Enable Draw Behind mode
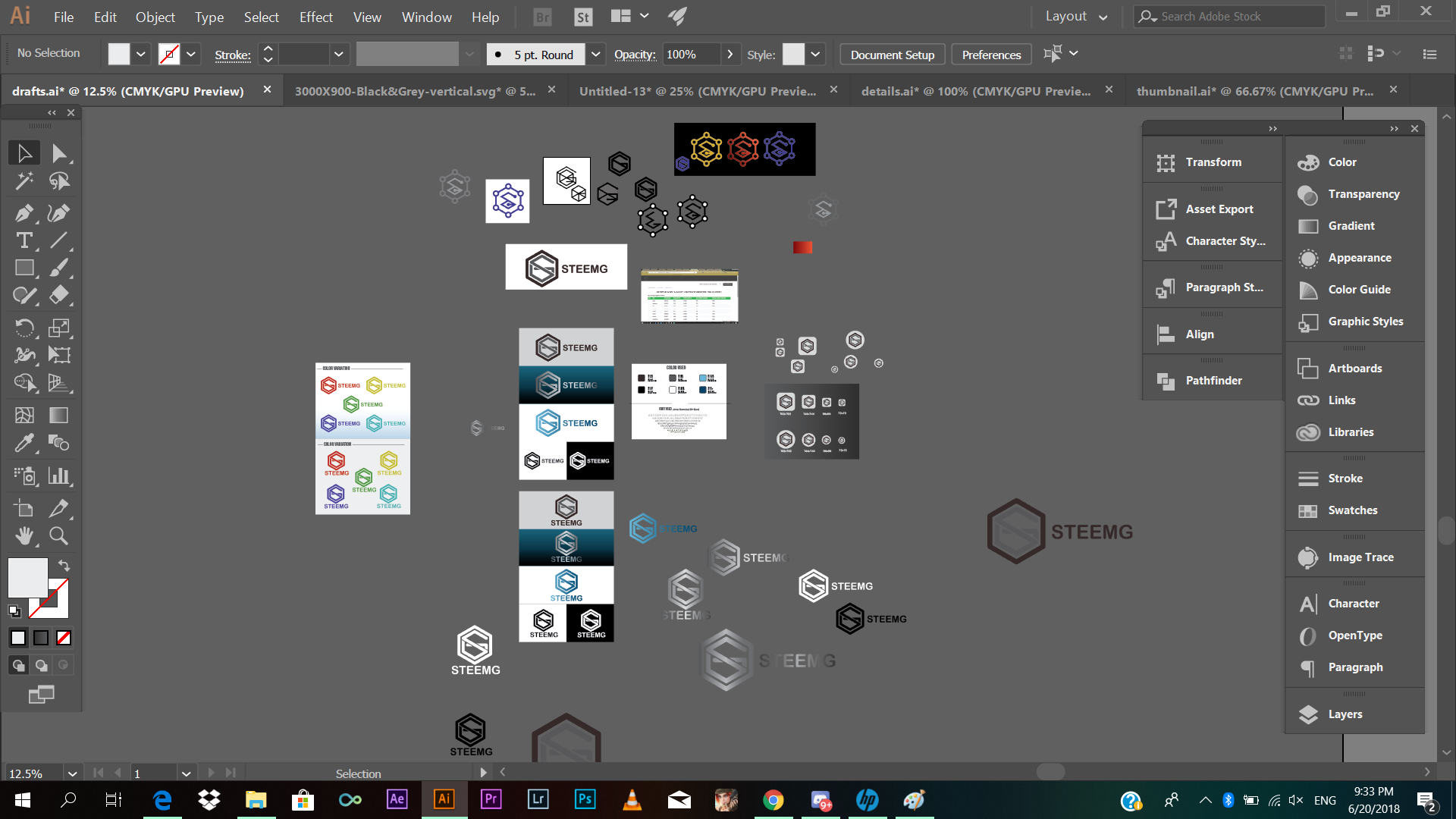This screenshot has width=1456, height=819. tap(41, 665)
